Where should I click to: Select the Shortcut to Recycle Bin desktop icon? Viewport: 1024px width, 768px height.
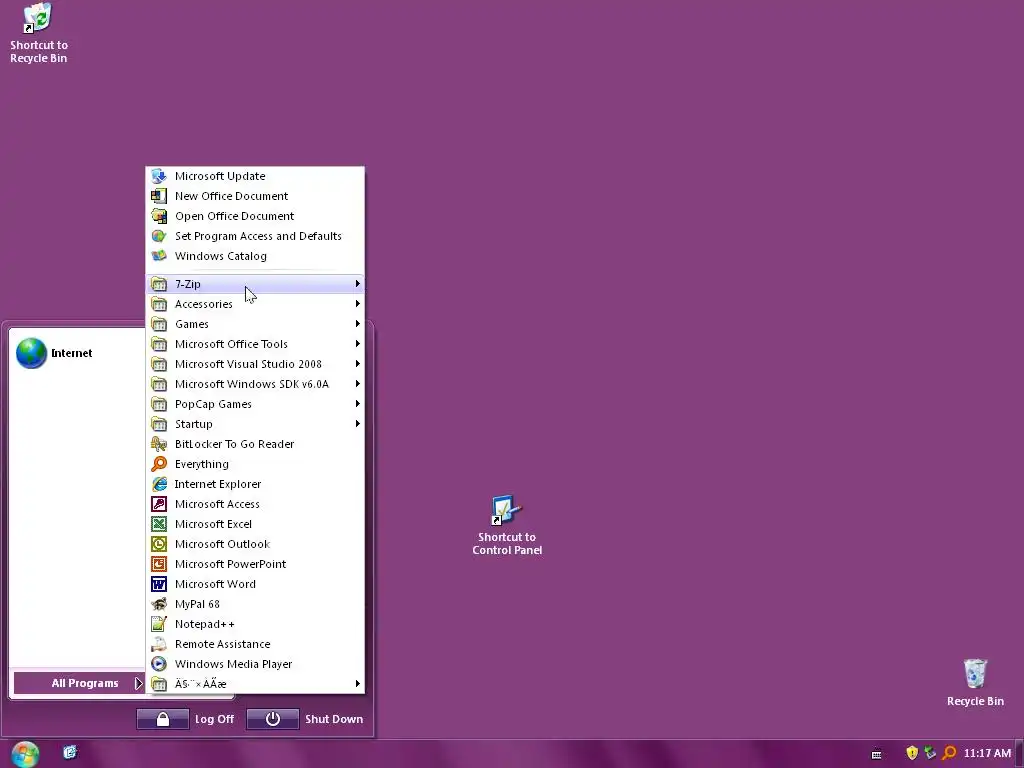[38, 33]
